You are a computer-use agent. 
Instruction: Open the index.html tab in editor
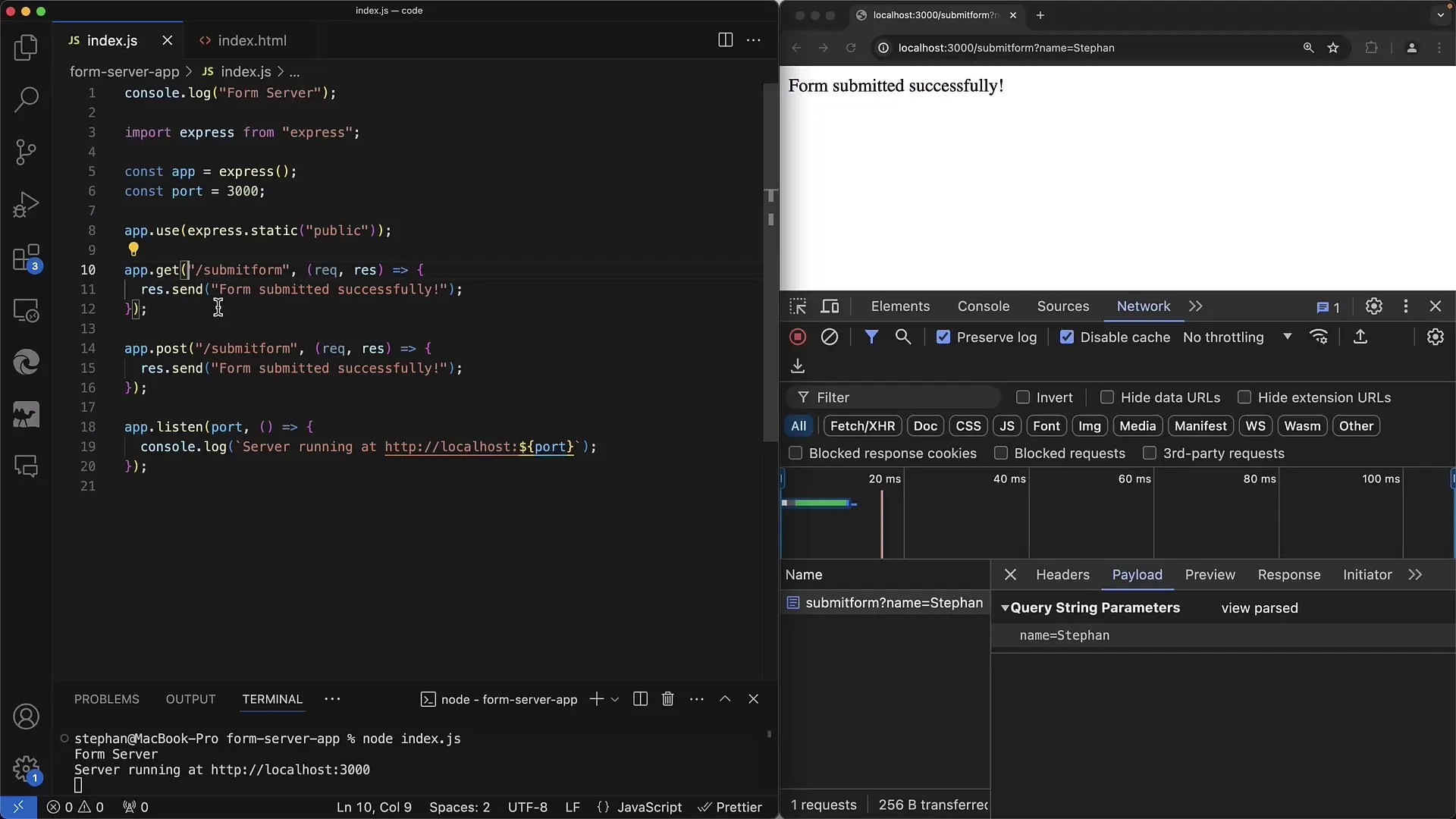(x=252, y=40)
